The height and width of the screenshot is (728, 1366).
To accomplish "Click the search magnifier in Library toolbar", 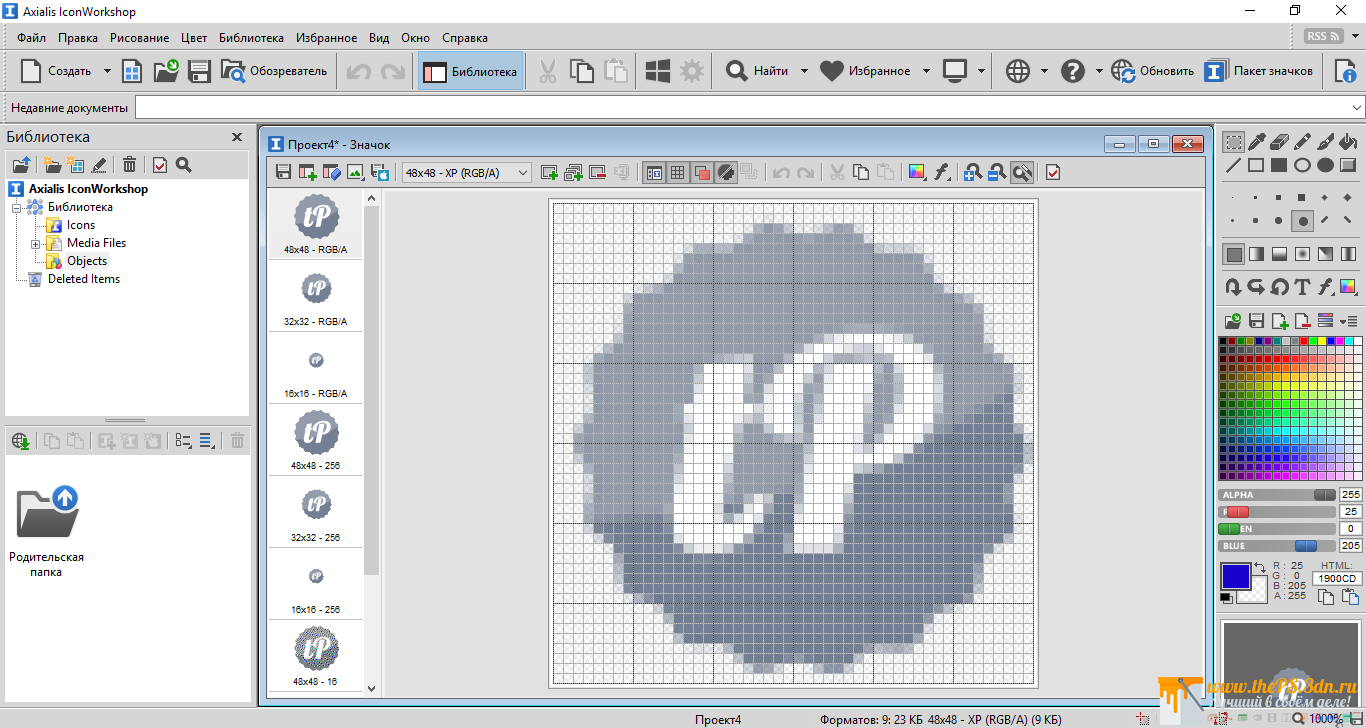I will click(x=184, y=165).
